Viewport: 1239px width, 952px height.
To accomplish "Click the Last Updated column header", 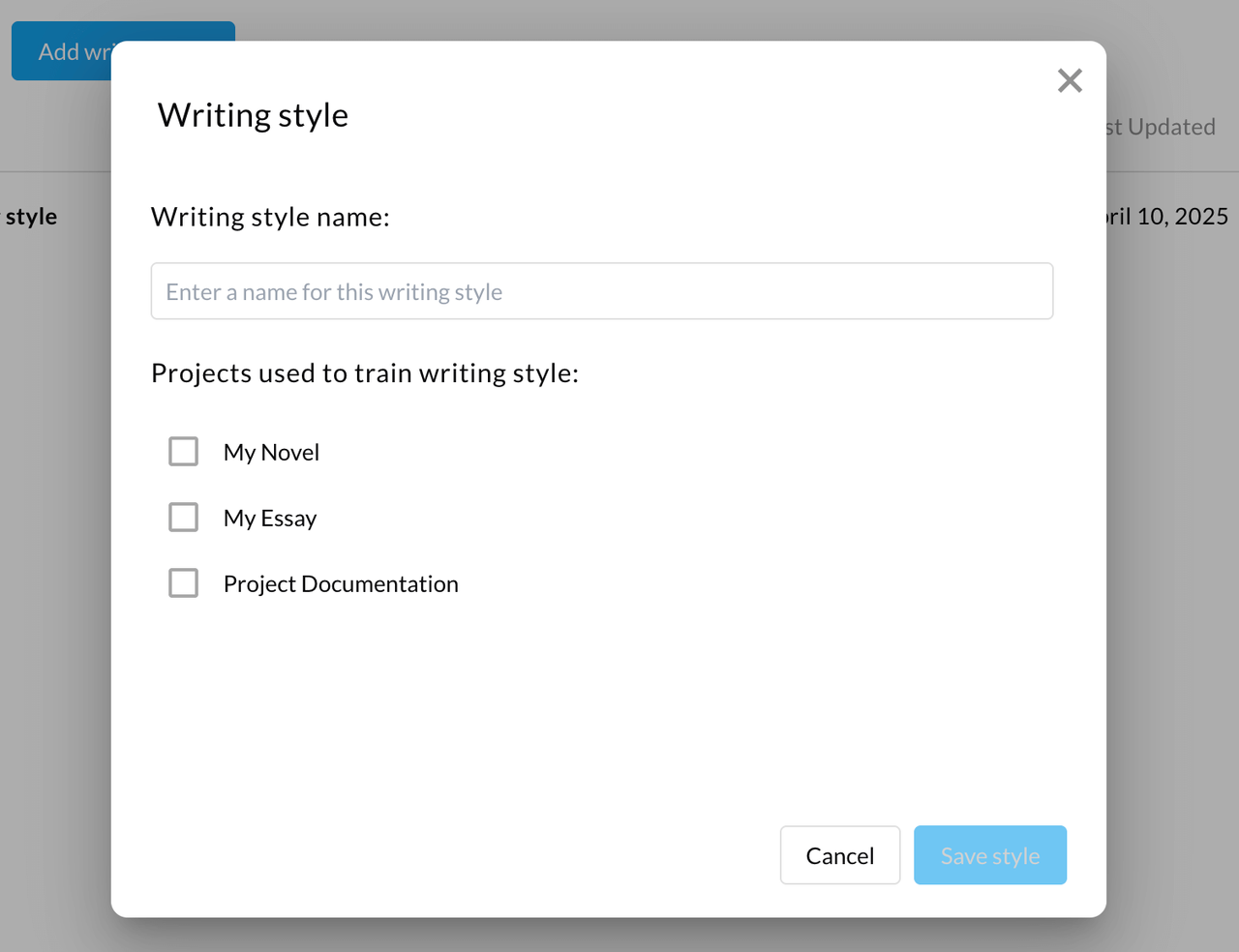I will (1162, 127).
